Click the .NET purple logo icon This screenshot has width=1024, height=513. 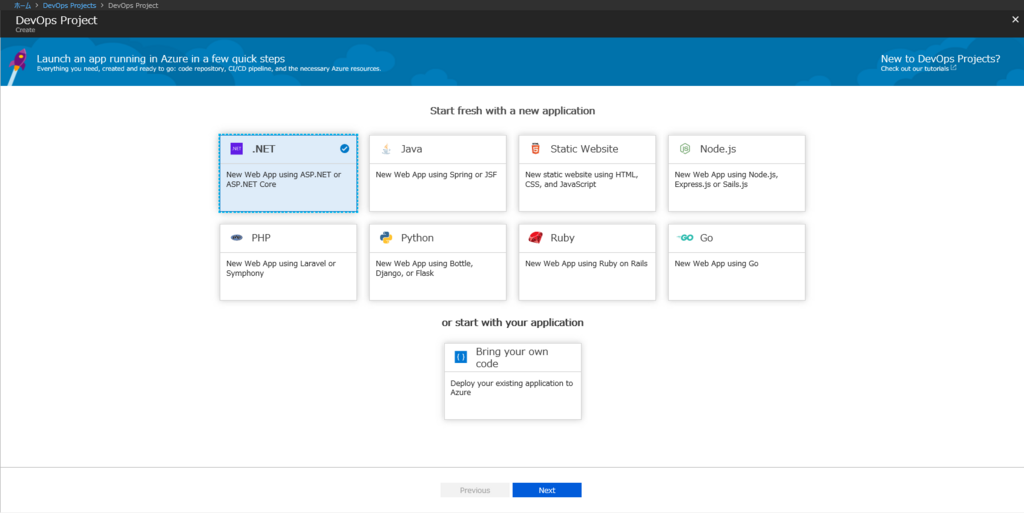[236, 149]
